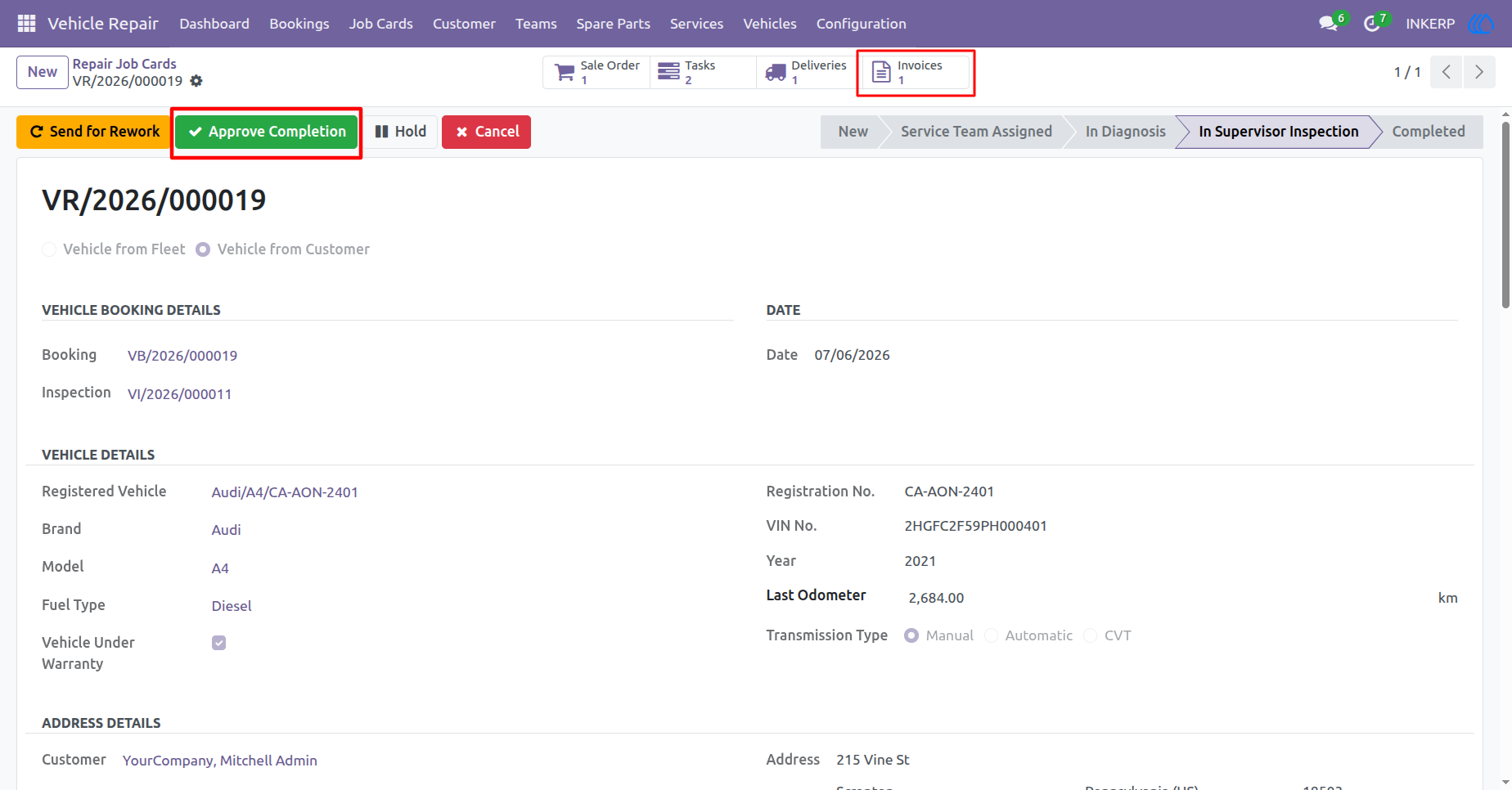Open the Repair Job Cards breadcrumb link
Screen dimensions: 1512x790
point(124,64)
